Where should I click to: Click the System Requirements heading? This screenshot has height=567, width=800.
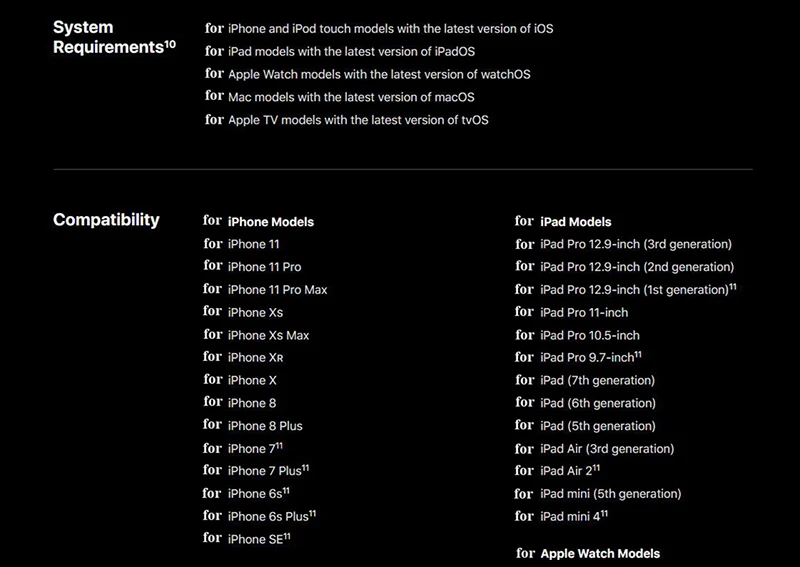(x=114, y=37)
